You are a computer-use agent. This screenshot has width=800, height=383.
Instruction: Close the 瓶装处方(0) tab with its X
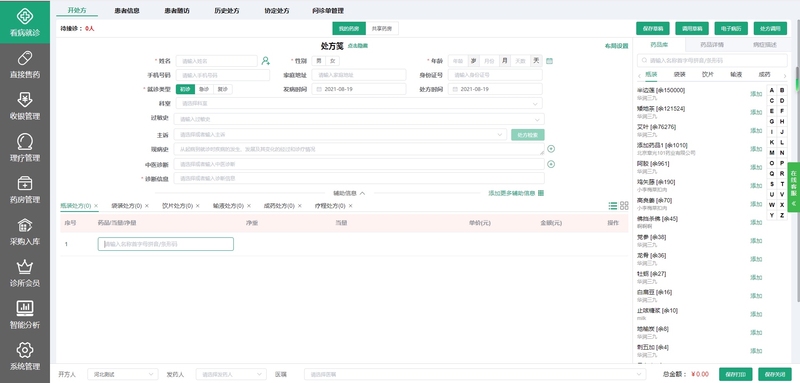coord(96,206)
